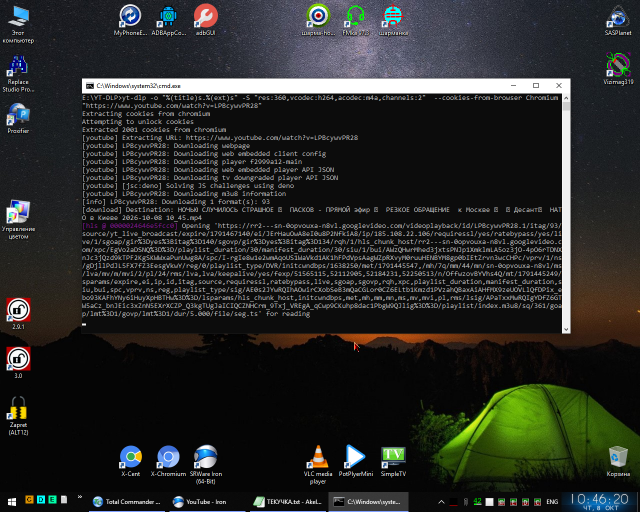Image resolution: width=640 pixels, height=512 pixels.
Task: Click the blank document quick launch icon
Action: click(x=64, y=499)
